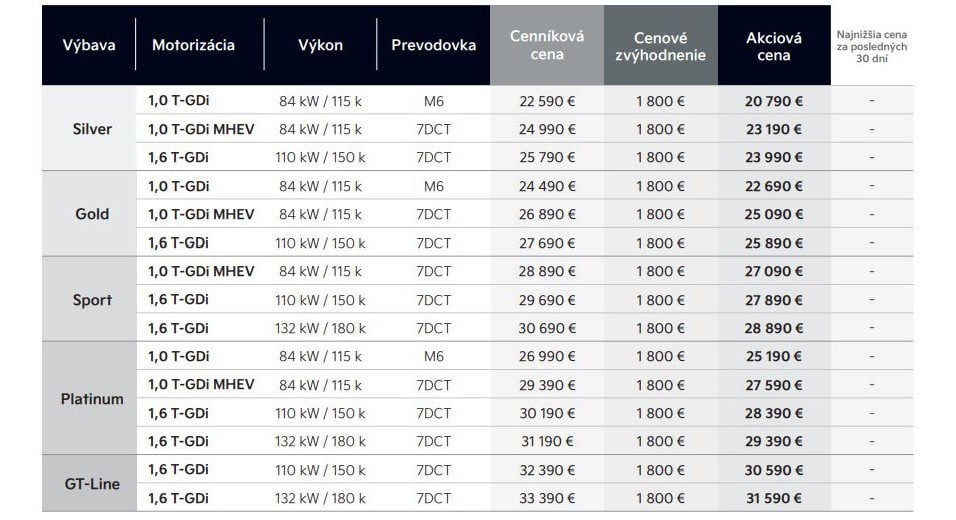Viewport: 956px width, 520px height.
Task: Select the Silver trim level cell
Action: pos(92,129)
